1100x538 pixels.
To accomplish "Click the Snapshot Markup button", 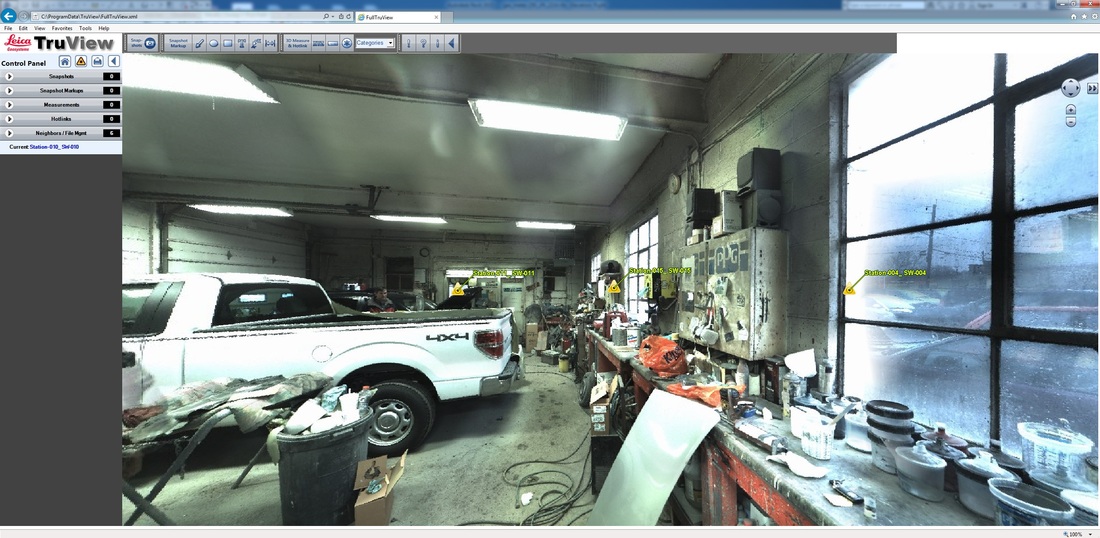I will pos(178,43).
